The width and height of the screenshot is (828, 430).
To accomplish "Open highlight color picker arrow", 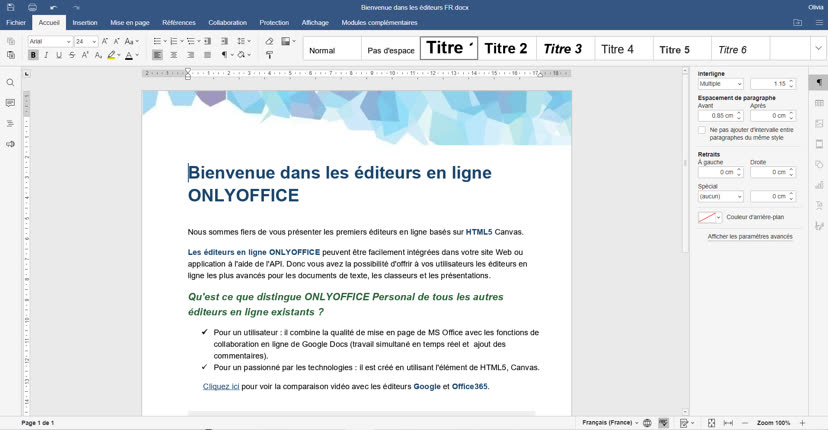I will tap(119, 55).
